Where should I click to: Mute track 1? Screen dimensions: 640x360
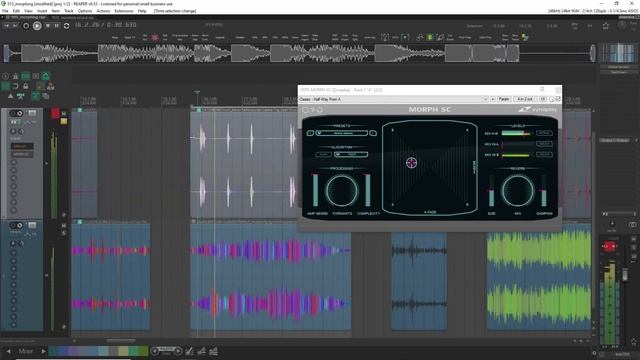pos(64,113)
